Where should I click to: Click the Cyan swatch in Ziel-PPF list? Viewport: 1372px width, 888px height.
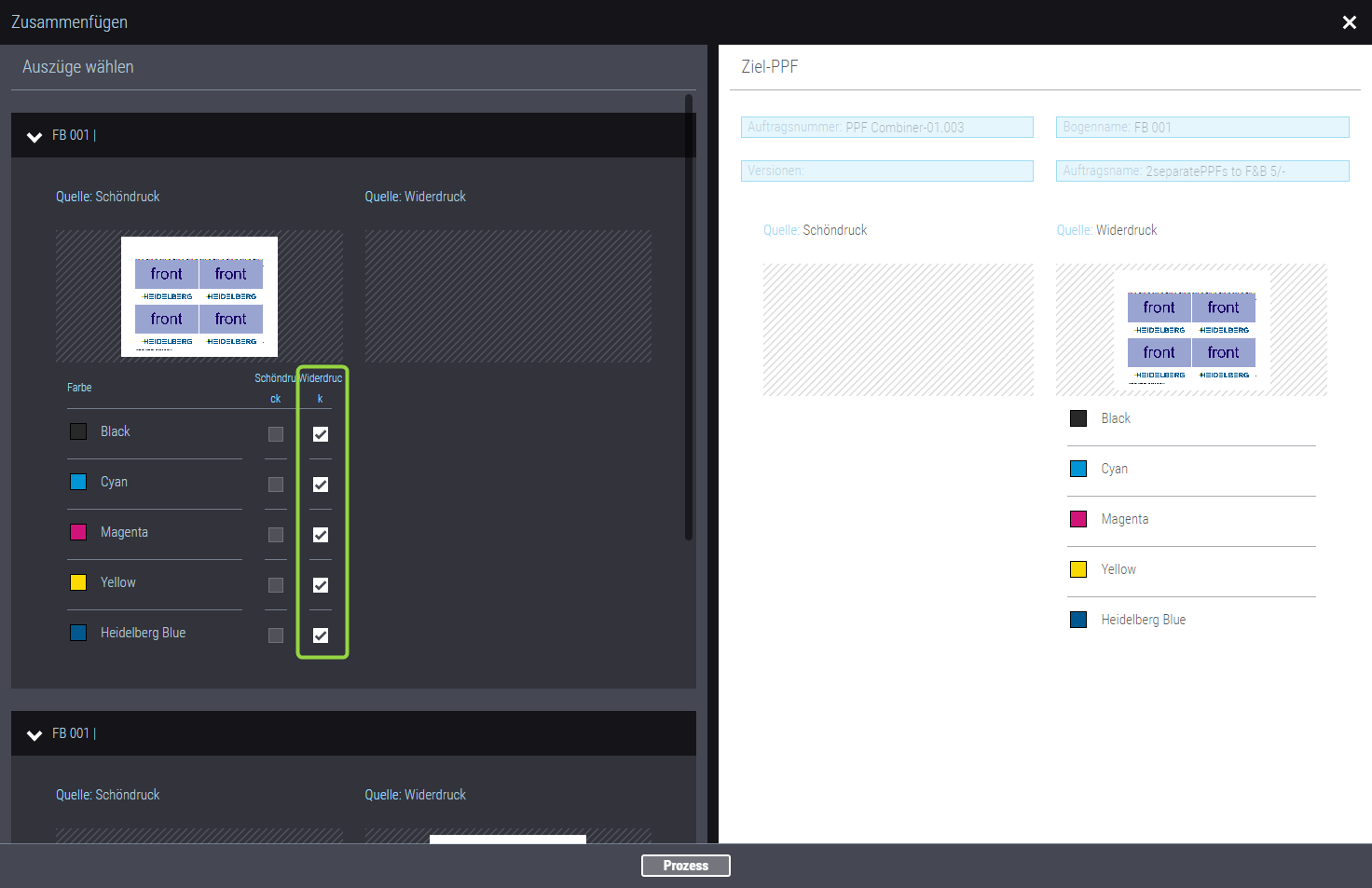[x=1078, y=469]
